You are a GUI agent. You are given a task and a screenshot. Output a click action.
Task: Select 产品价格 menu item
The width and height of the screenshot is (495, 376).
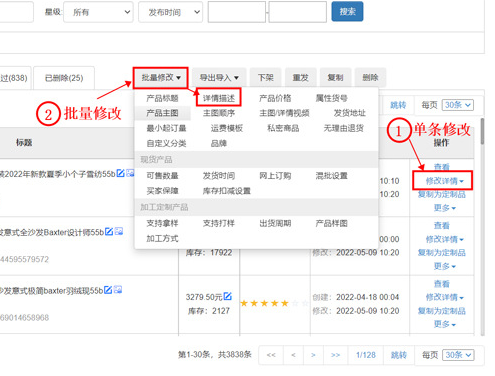click(275, 98)
